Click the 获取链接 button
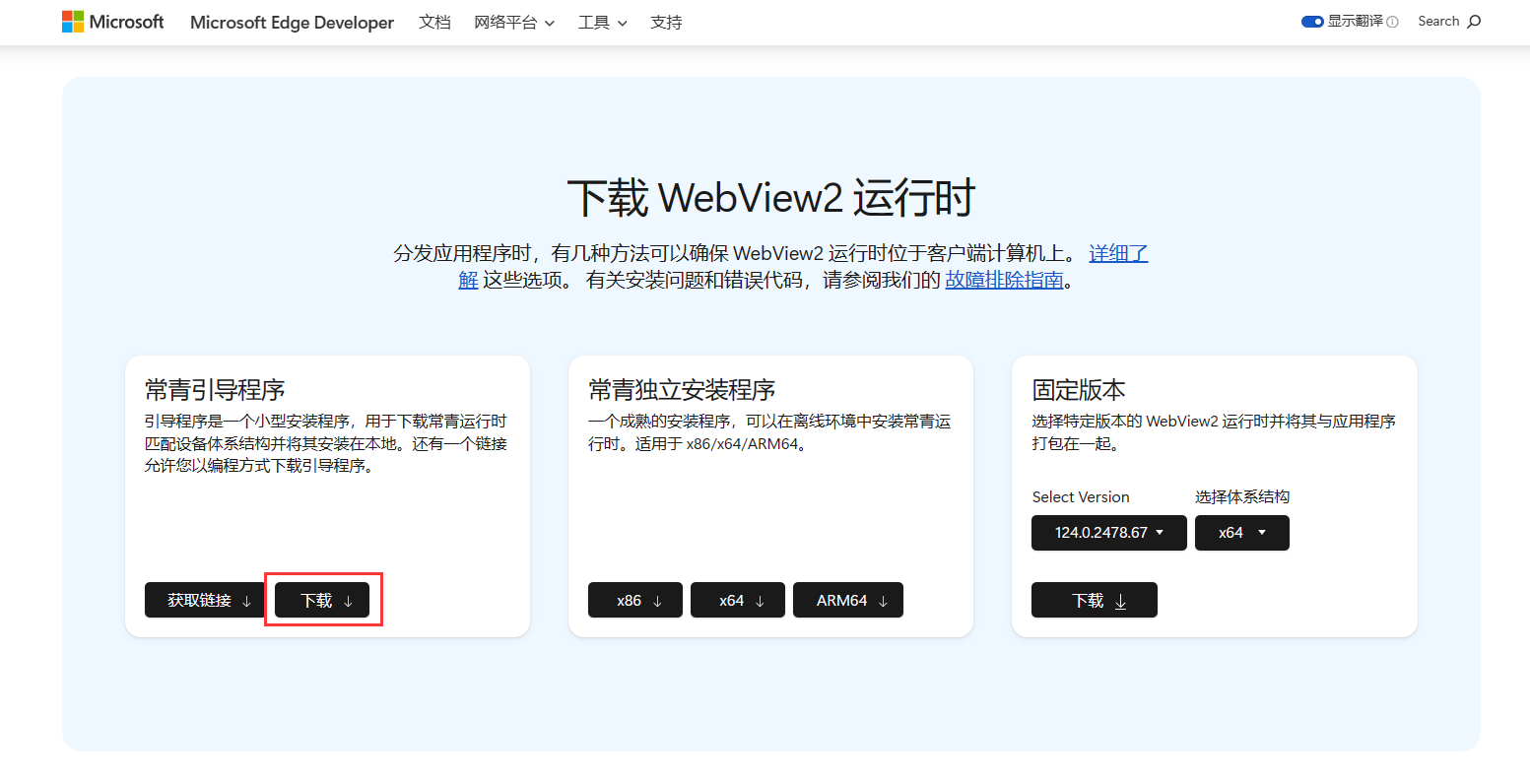The image size is (1530, 784). [x=204, y=599]
